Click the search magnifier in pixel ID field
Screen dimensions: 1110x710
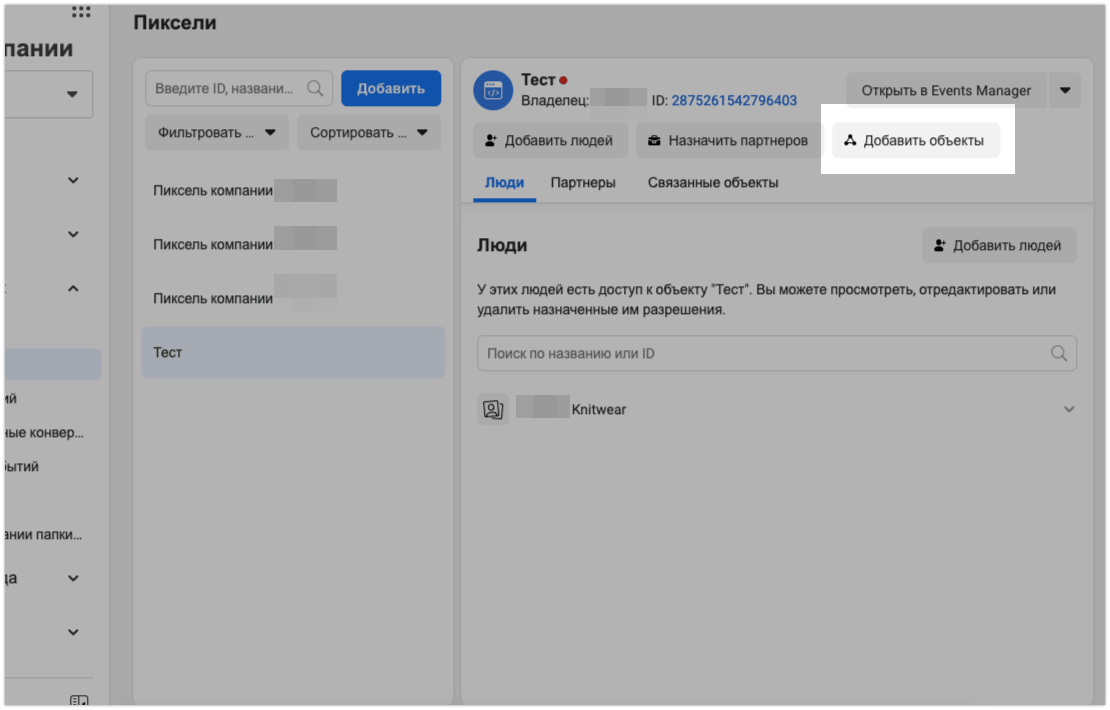(x=315, y=88)
